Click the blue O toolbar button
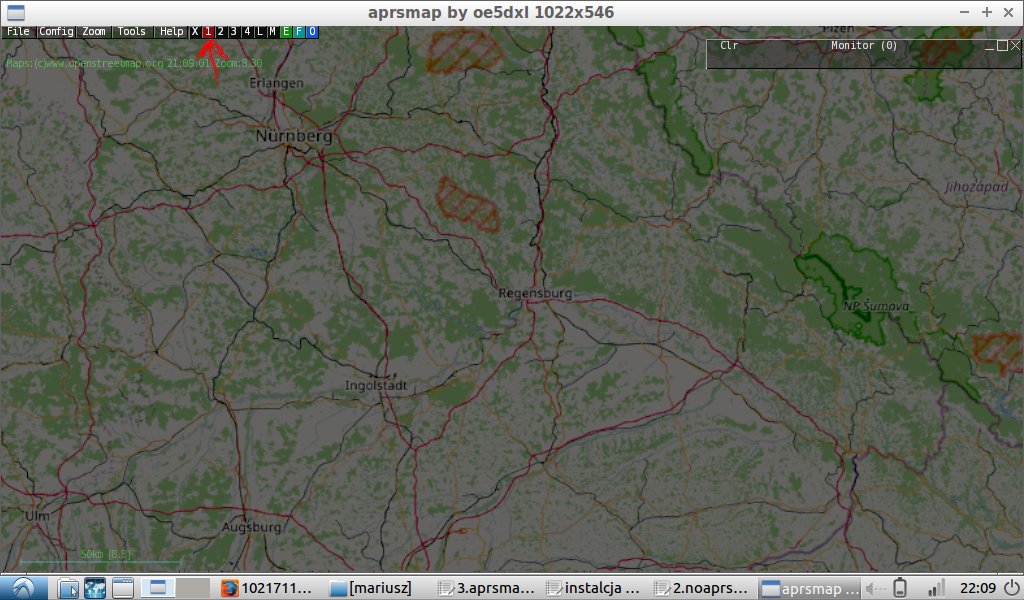Image resolution: width=1024 pixels, height=600 pixels. pos(312,31)
